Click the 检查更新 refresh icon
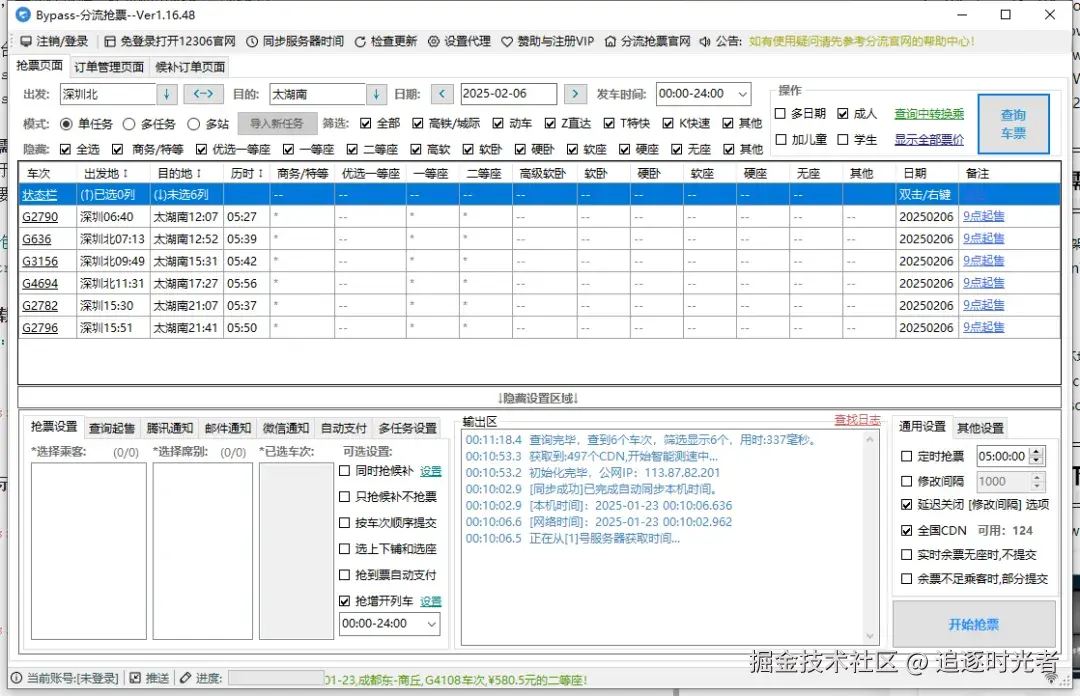This screenshot has width=1080, height=696. point(360,41)
